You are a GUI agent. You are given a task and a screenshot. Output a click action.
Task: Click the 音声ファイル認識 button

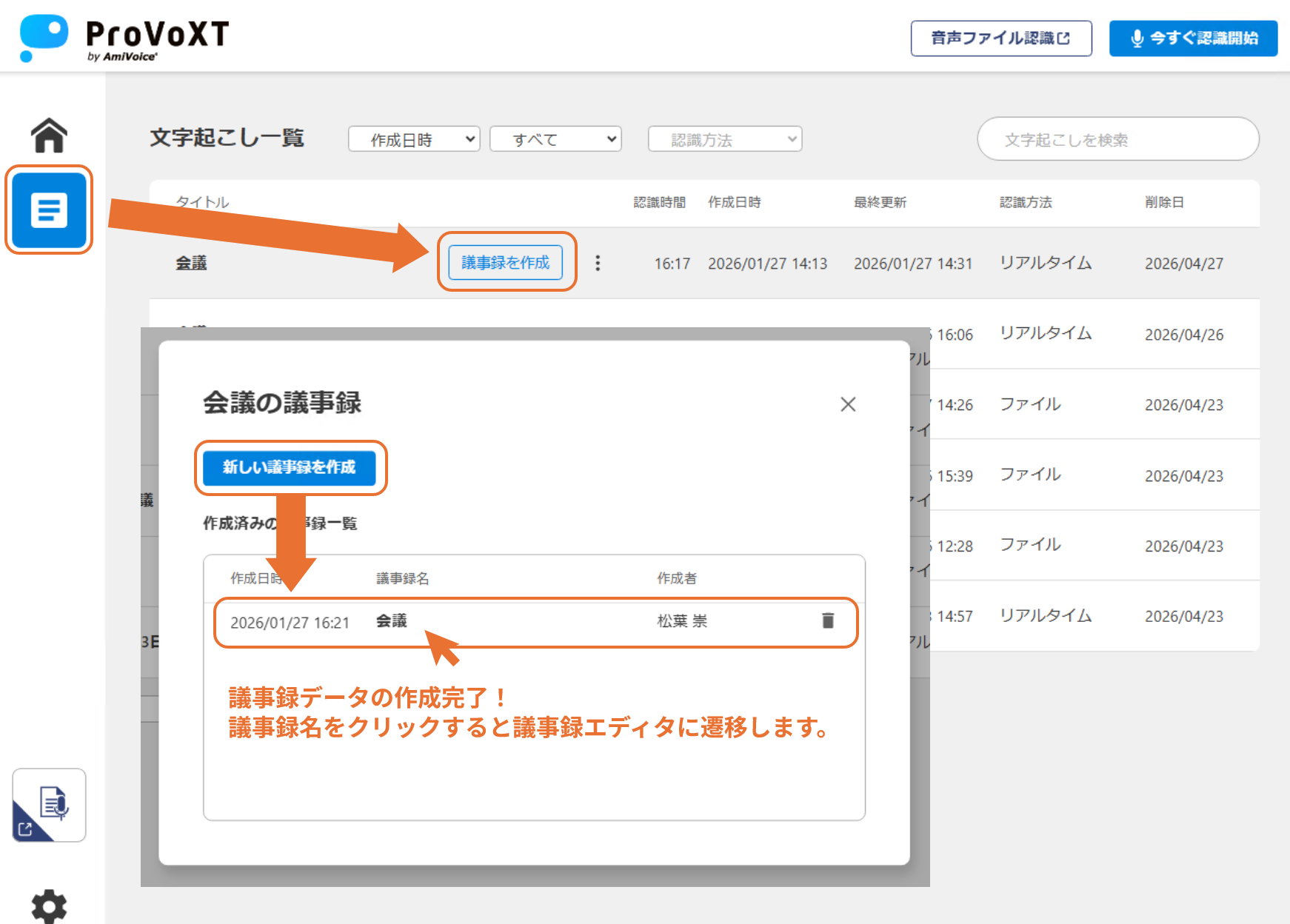pos(1000,38)
